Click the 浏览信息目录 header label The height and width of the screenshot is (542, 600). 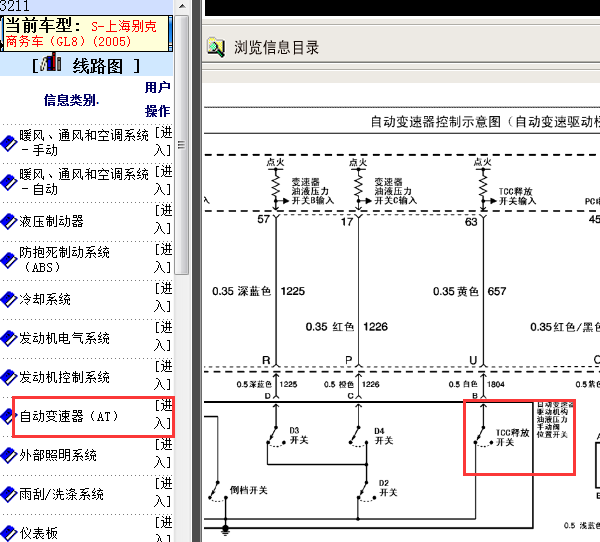pyautogui.click(x=276, y=48)
